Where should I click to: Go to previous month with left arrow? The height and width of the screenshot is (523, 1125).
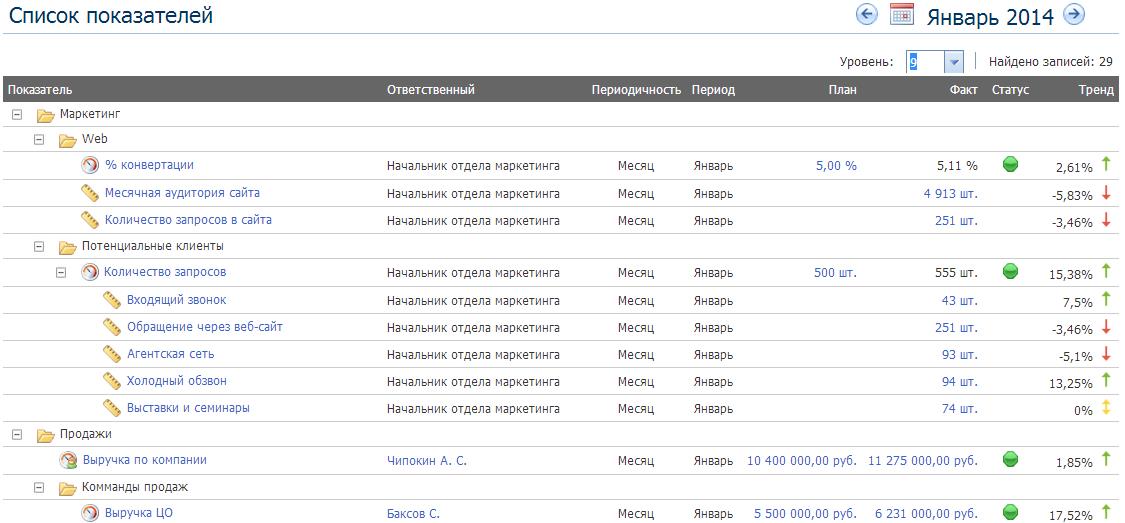868,14
